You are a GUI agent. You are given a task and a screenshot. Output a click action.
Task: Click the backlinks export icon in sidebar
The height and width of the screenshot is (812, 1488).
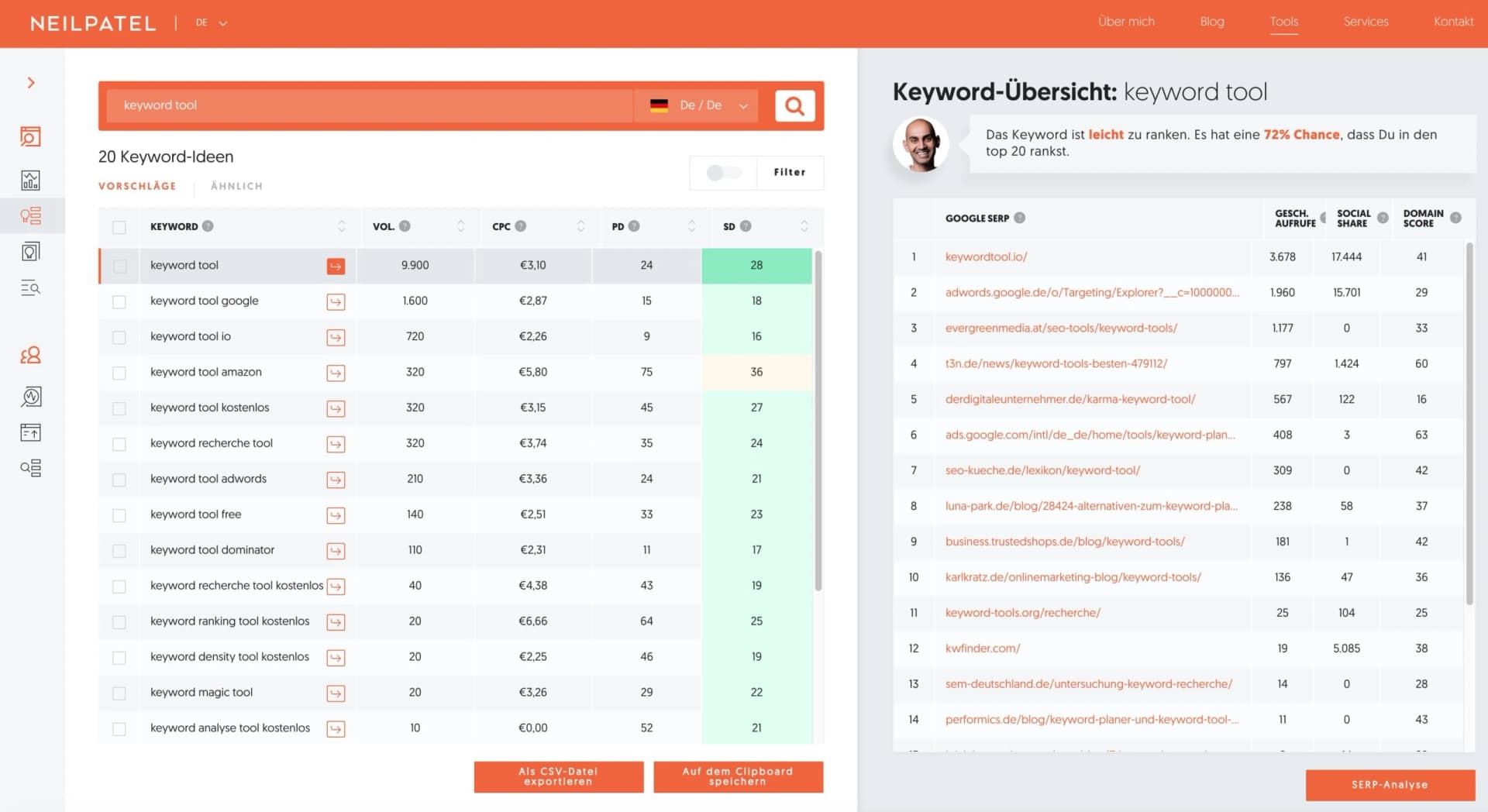tap(31, 432)
